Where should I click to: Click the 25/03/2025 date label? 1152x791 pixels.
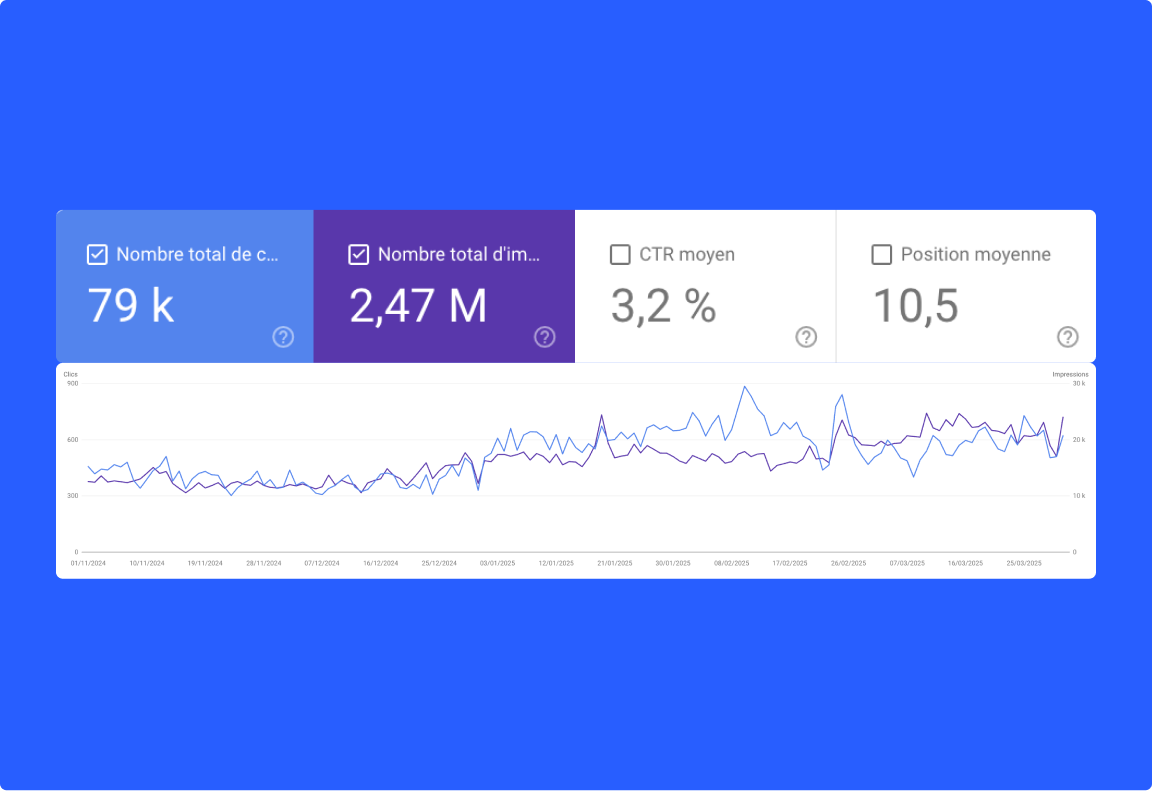point(1024,563)
